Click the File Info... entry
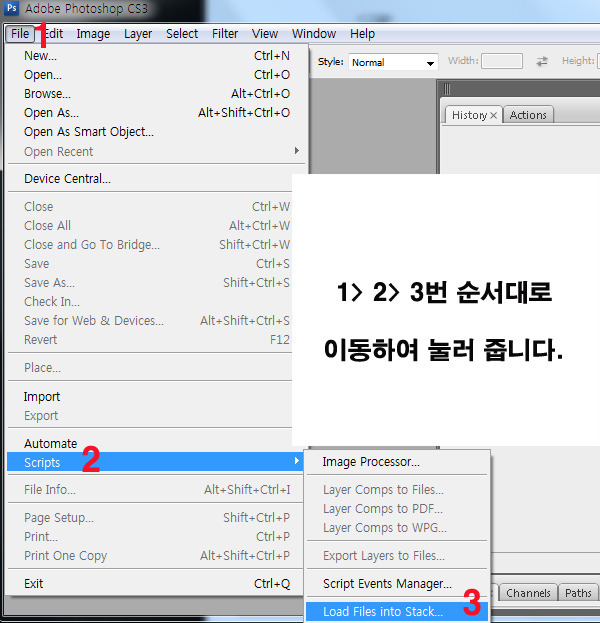This screenshot has height=623, width=600. pos(157,490)
